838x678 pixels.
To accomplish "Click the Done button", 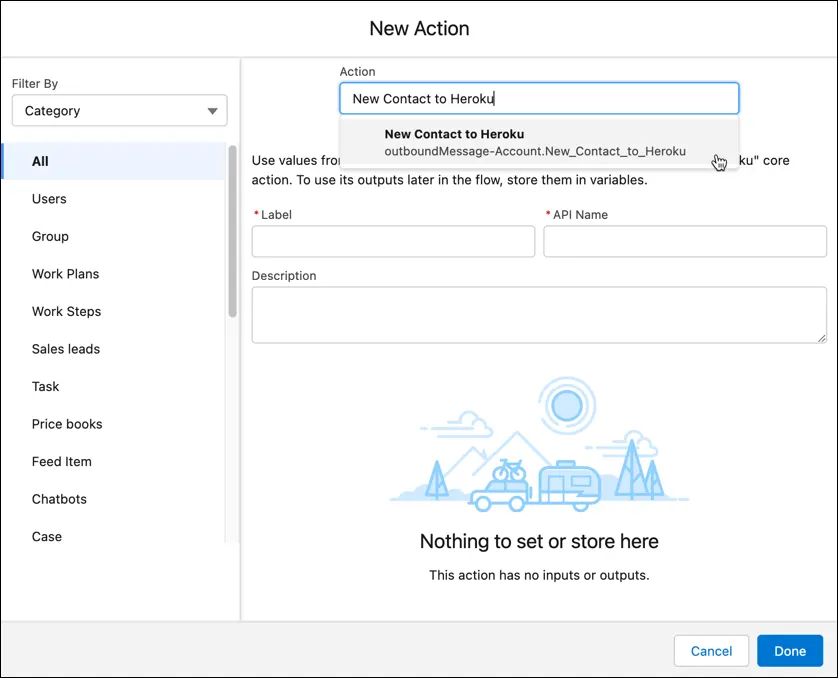I will (790, 651).
